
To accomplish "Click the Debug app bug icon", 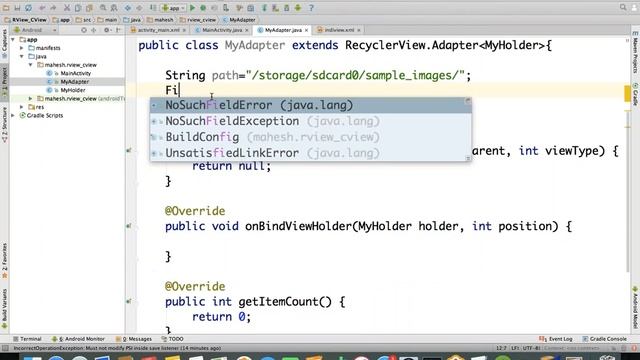I will pyautogui.click(x=203, y=8).
